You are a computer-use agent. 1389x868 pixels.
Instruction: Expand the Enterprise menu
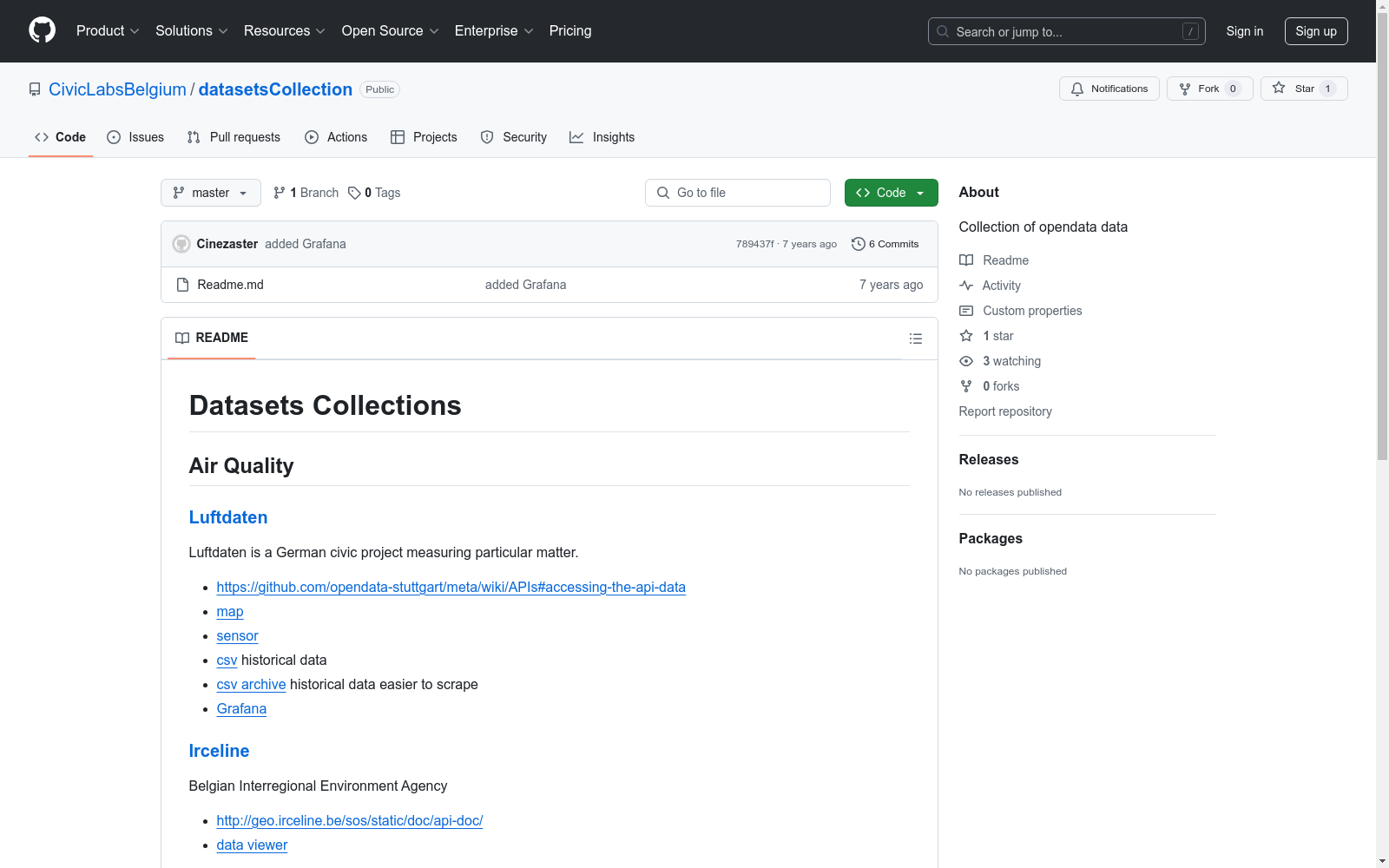[494, 31]
